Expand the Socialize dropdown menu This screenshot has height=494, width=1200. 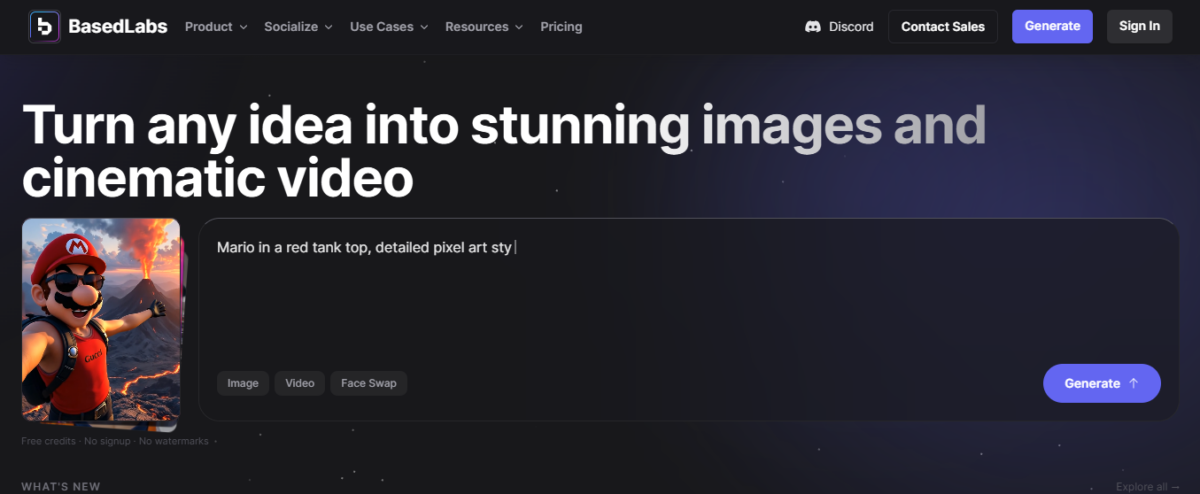pos(298,27)
